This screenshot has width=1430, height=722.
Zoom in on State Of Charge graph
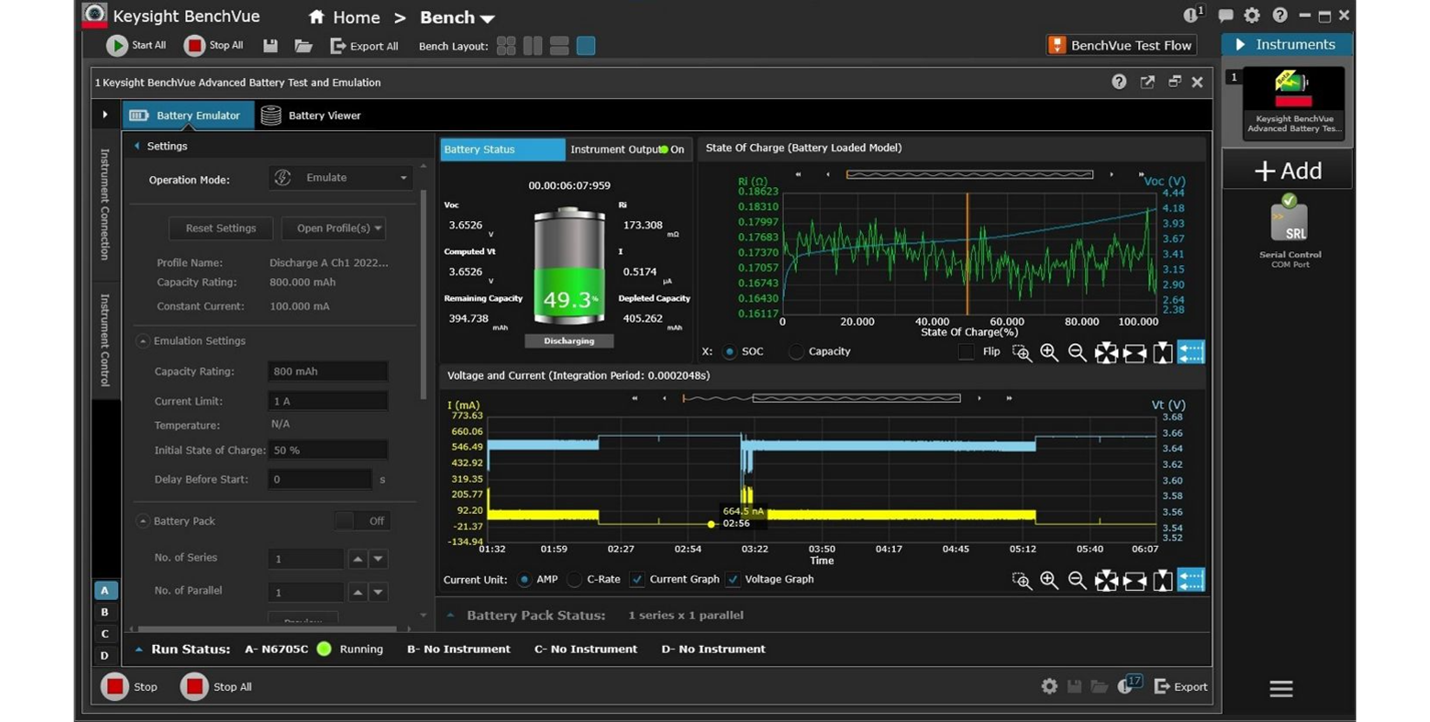[x=1049, y=352]
